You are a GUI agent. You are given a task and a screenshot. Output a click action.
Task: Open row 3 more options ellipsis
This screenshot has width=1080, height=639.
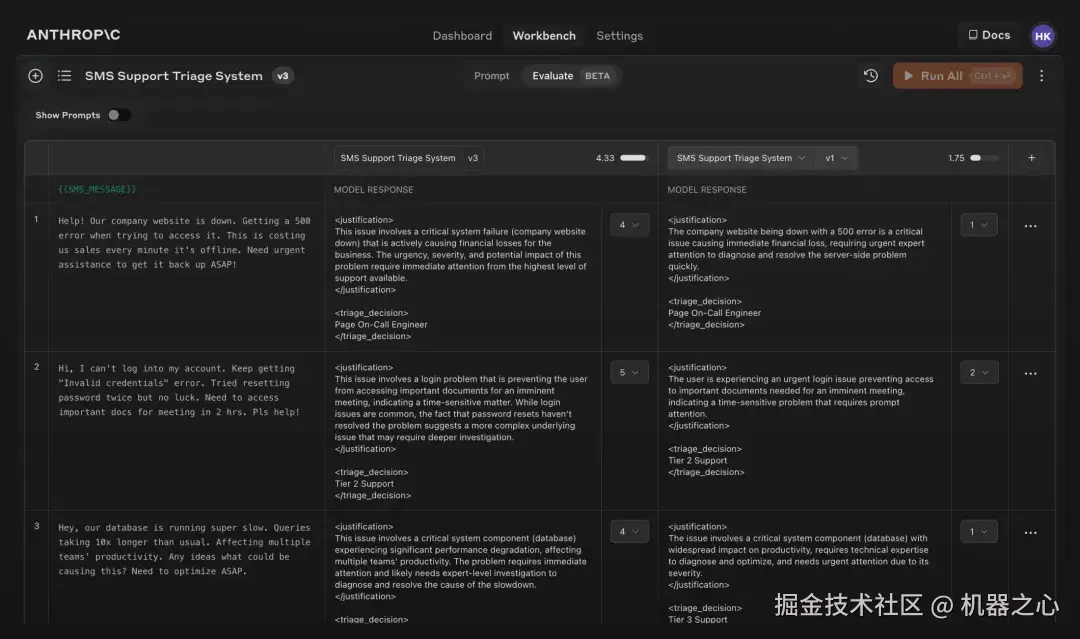point(1030,532)
